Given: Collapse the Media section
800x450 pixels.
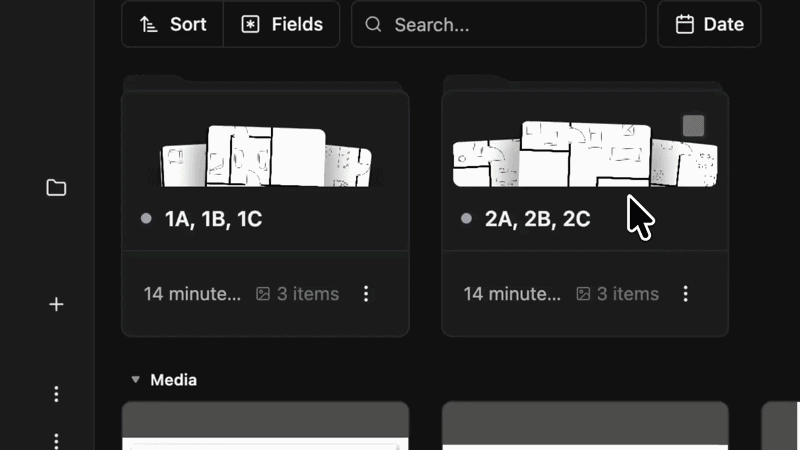Looking at the screenshot, I should 135,380.
